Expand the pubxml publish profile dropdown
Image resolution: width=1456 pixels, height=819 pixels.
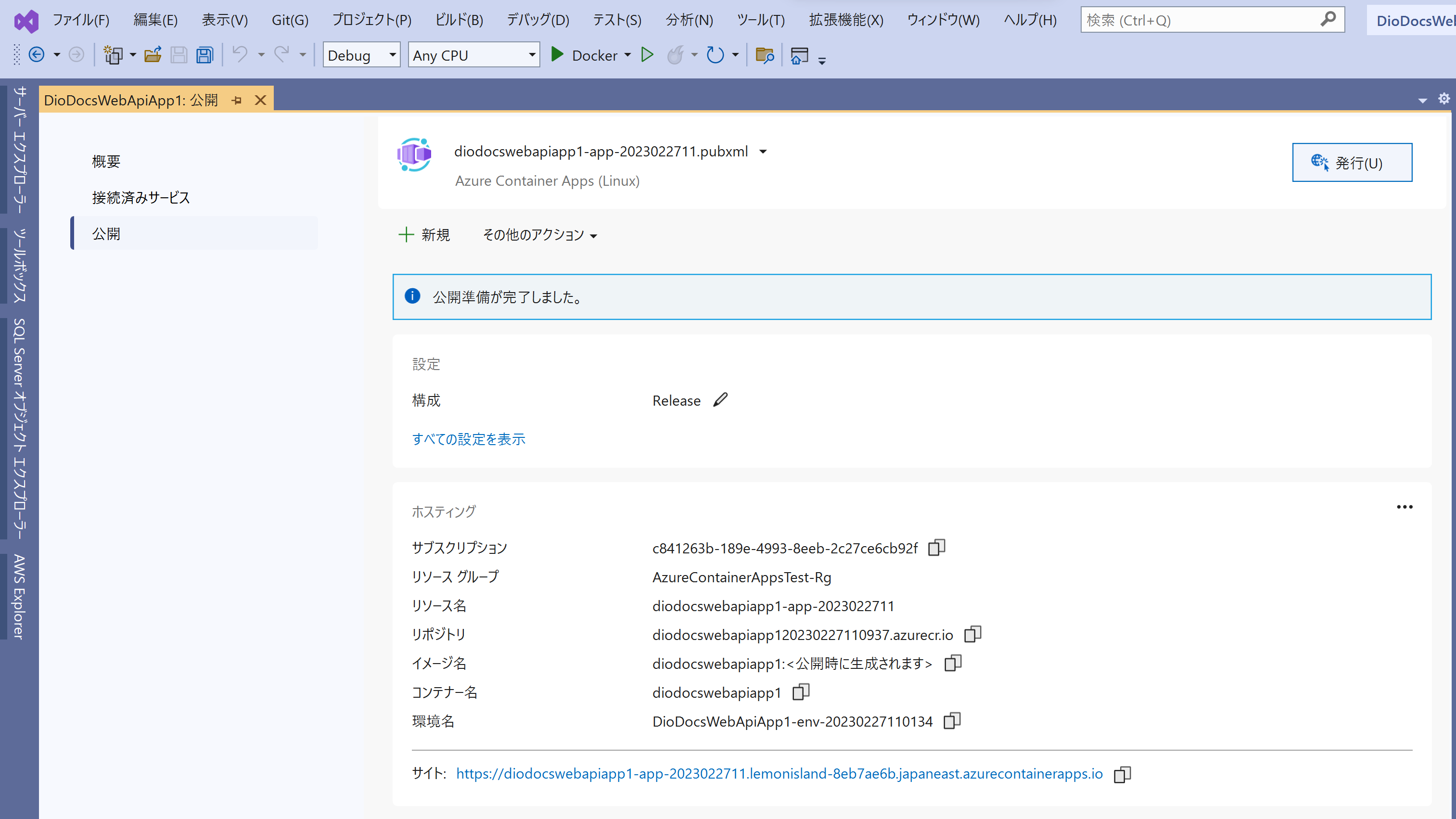(x=763, y=152)
